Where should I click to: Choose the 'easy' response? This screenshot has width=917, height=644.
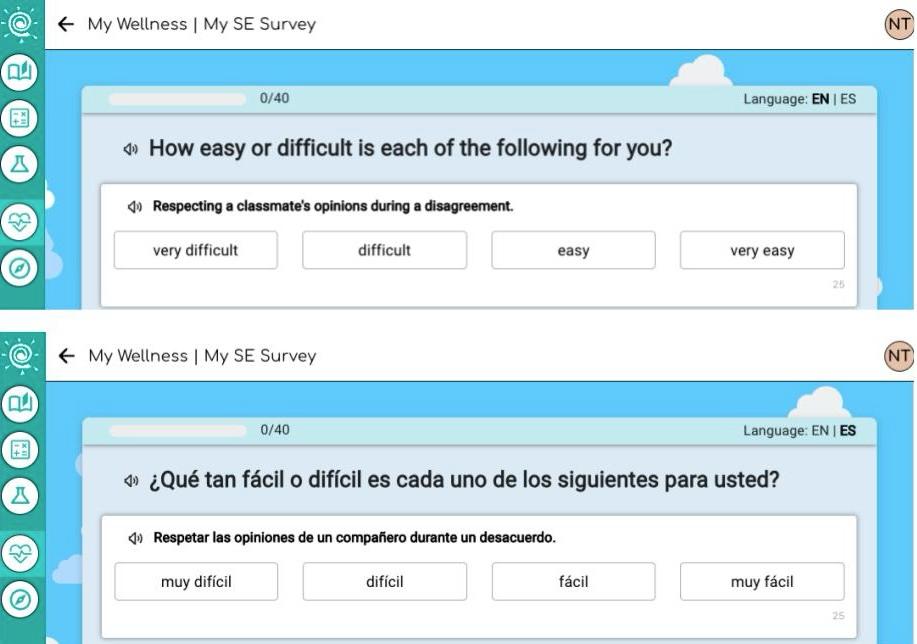click(572, 250)
